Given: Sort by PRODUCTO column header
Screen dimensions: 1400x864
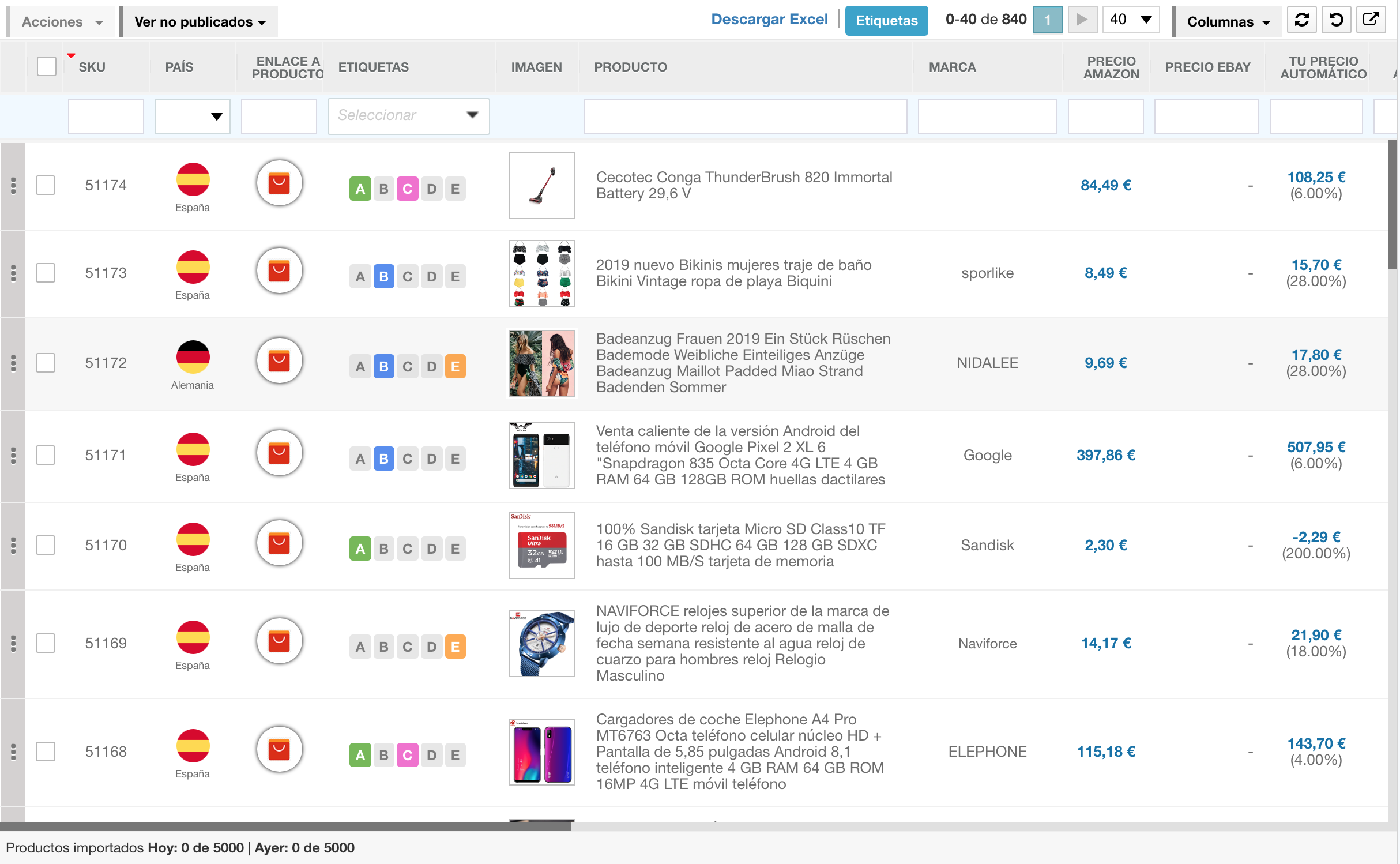Looking at the screenshot, I should coord(630,67).
